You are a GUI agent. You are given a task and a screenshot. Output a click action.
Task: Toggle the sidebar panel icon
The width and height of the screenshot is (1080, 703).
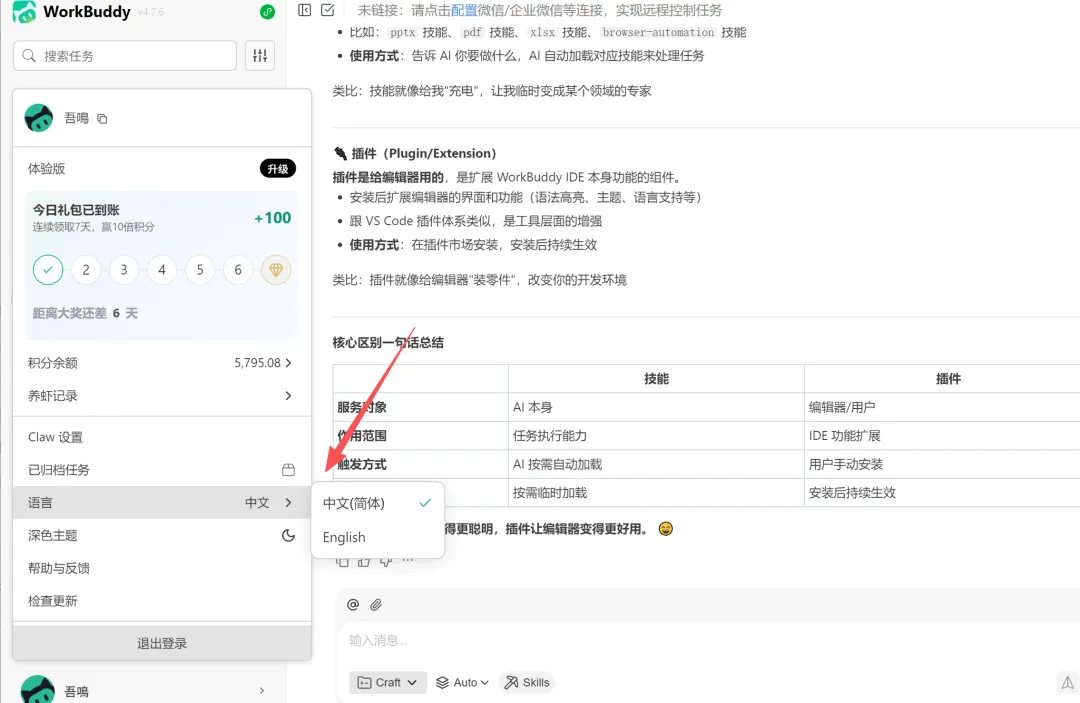(304, 10)
